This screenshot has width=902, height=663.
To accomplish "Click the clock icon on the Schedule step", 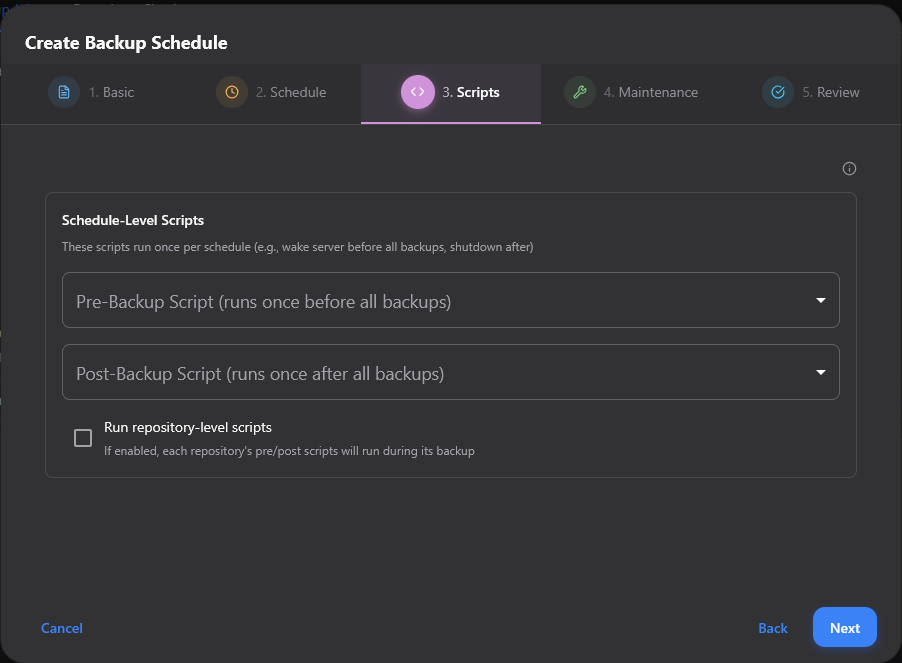I will pyautogui.click(x=230, y=92).
